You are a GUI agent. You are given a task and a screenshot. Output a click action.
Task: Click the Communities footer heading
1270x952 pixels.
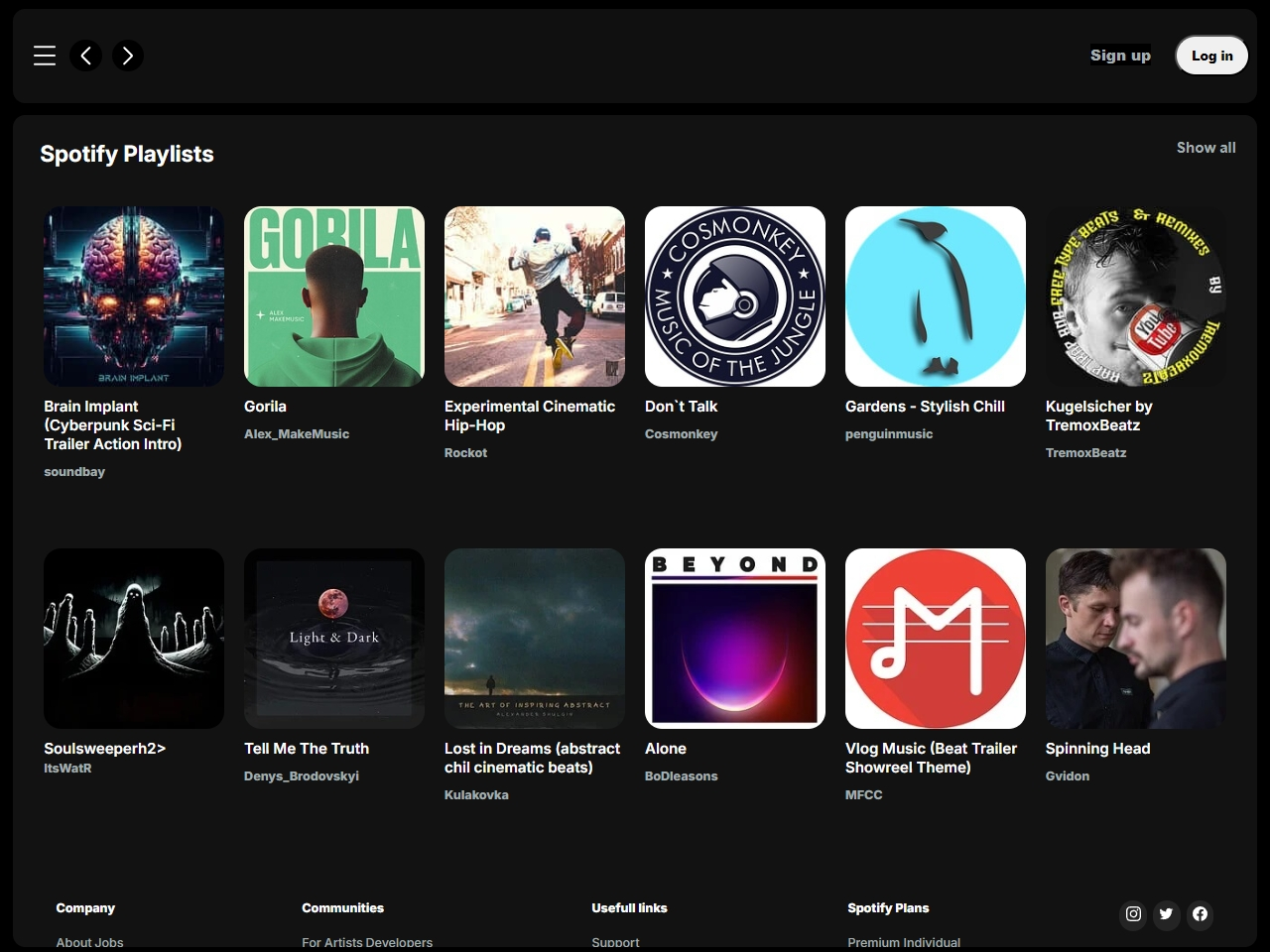pyautogui.click(x=342, y=908)
